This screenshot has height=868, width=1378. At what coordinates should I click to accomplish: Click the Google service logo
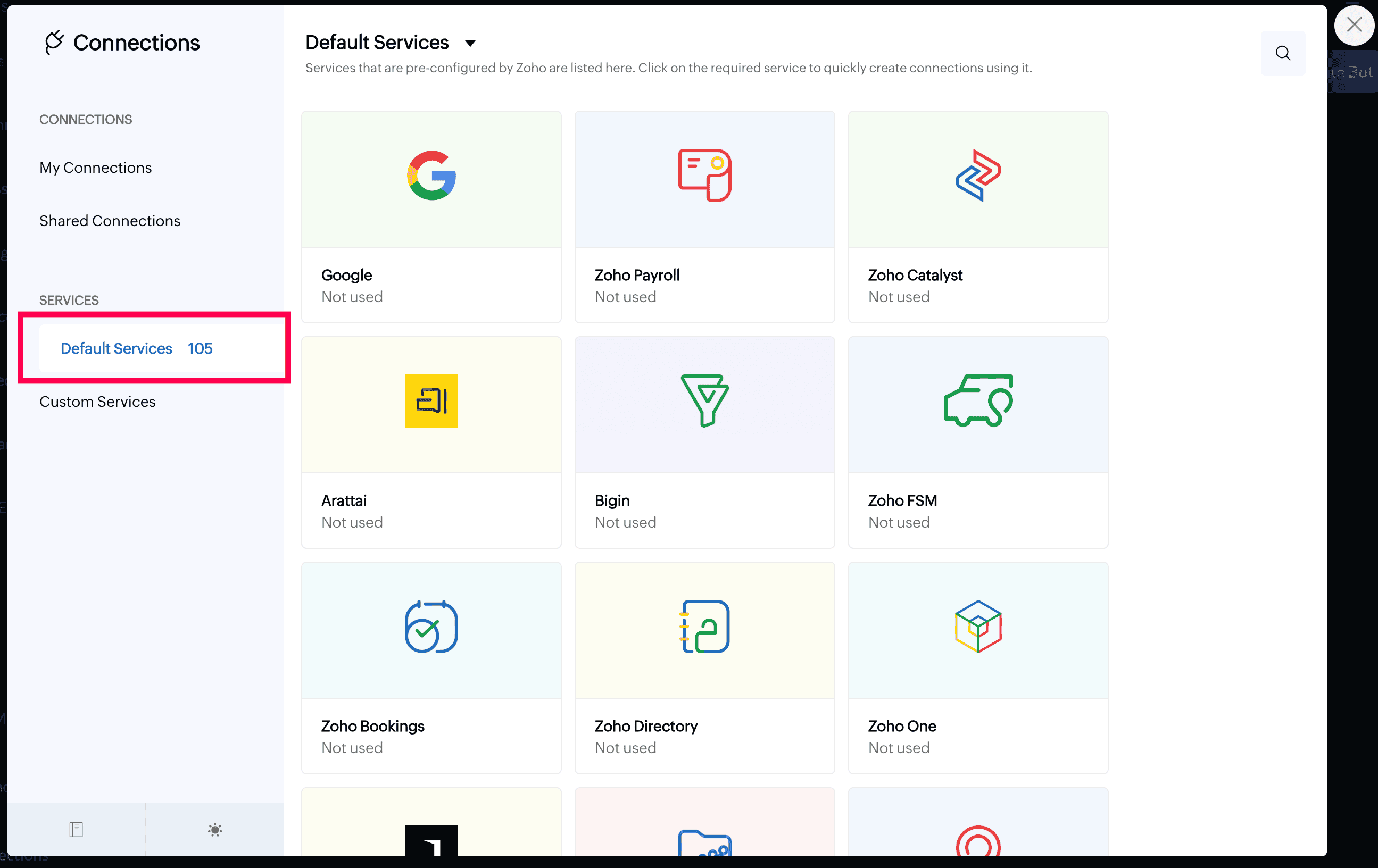click(x=431, y=176)
